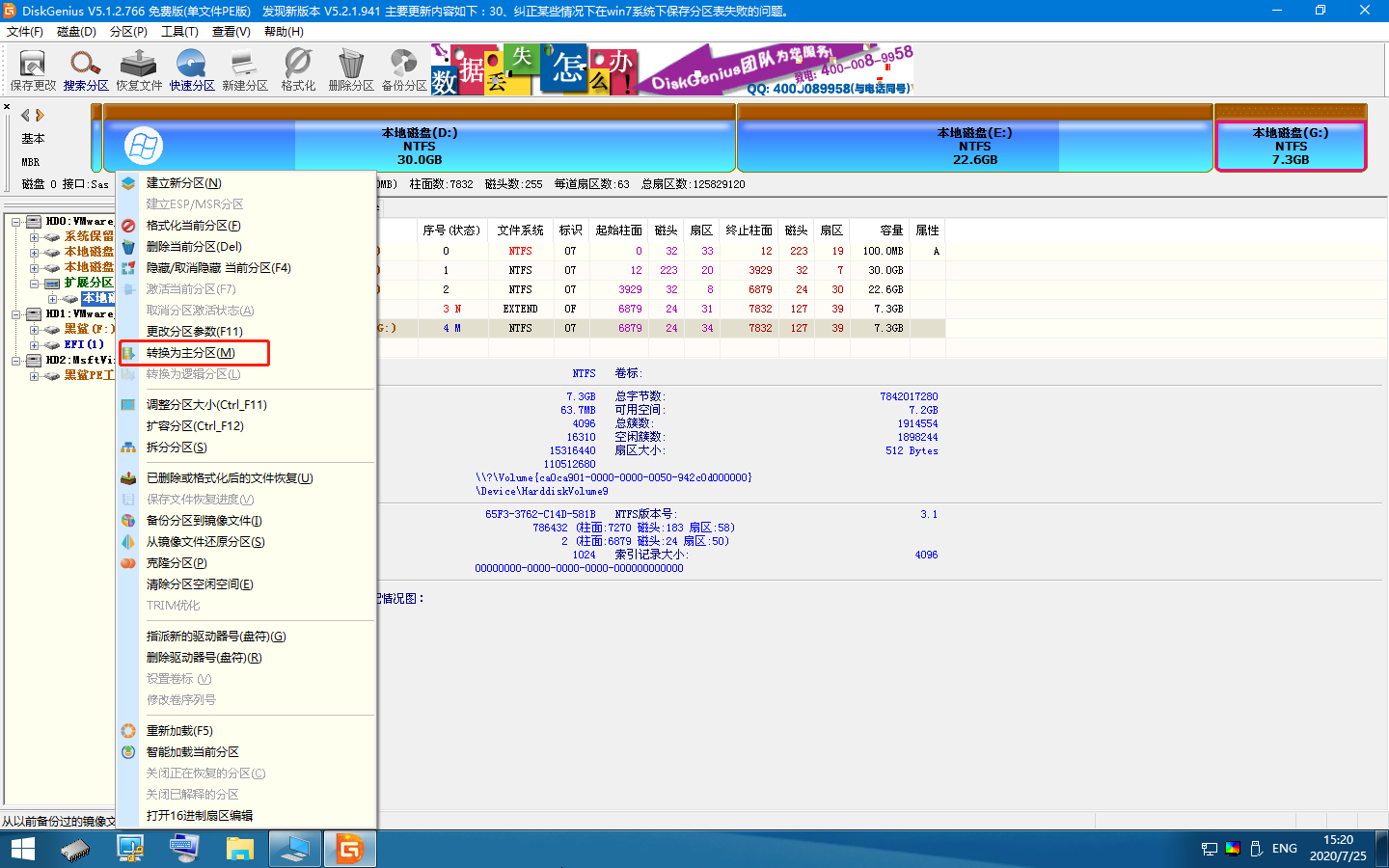Screen dimensions: 1389x868
Task: Collapse the HD2:MsftVi disk tree node
Action: click(x=16, y=361)
